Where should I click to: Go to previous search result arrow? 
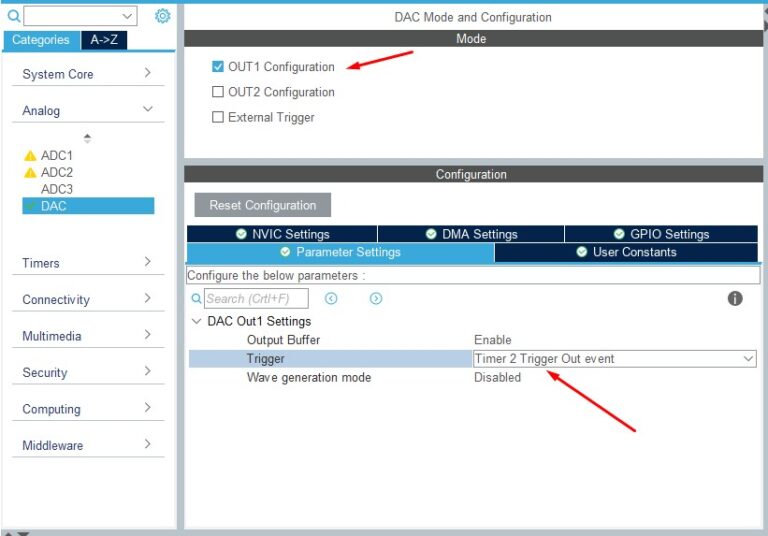(x=331, y=298)
